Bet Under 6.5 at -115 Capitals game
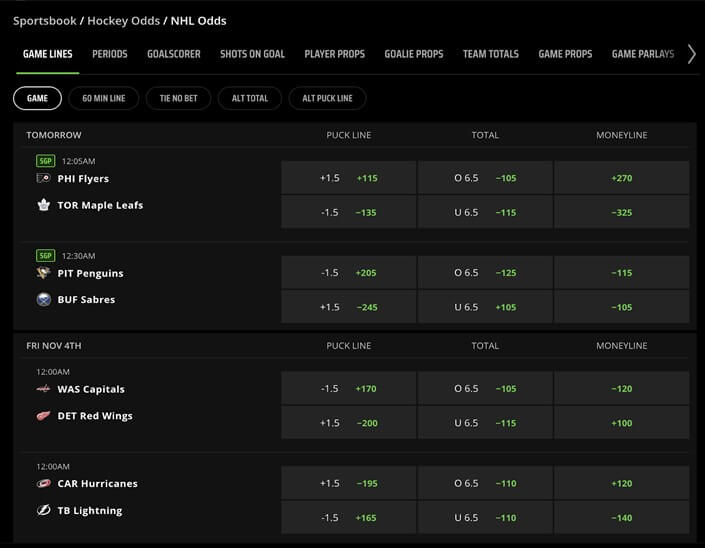The height and width of the screenshot is (548, 705). point(485,423)
